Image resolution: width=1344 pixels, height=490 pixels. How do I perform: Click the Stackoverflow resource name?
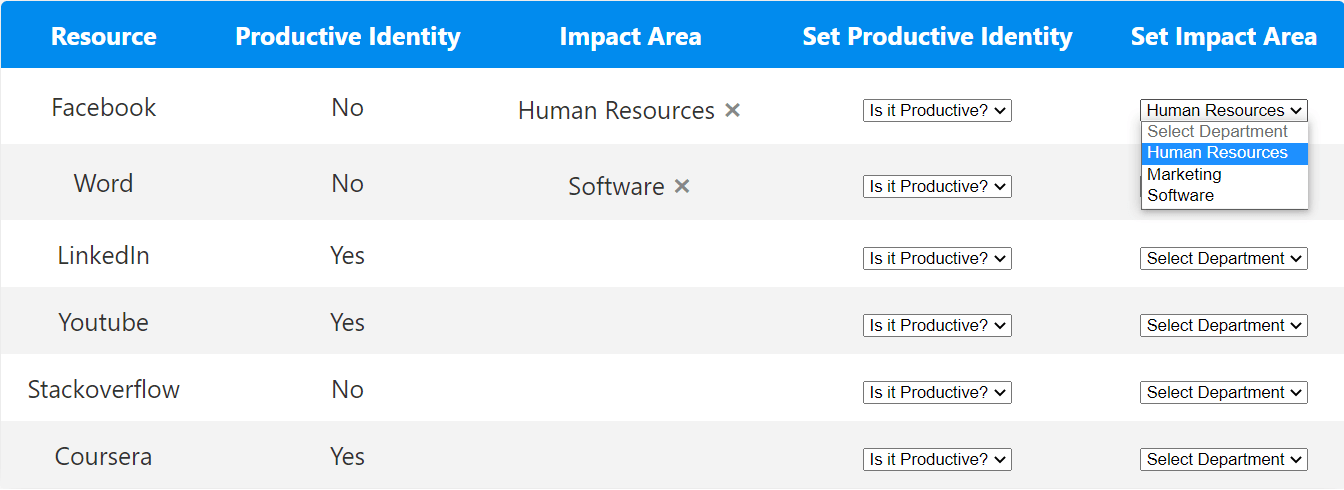pos(103,389)
